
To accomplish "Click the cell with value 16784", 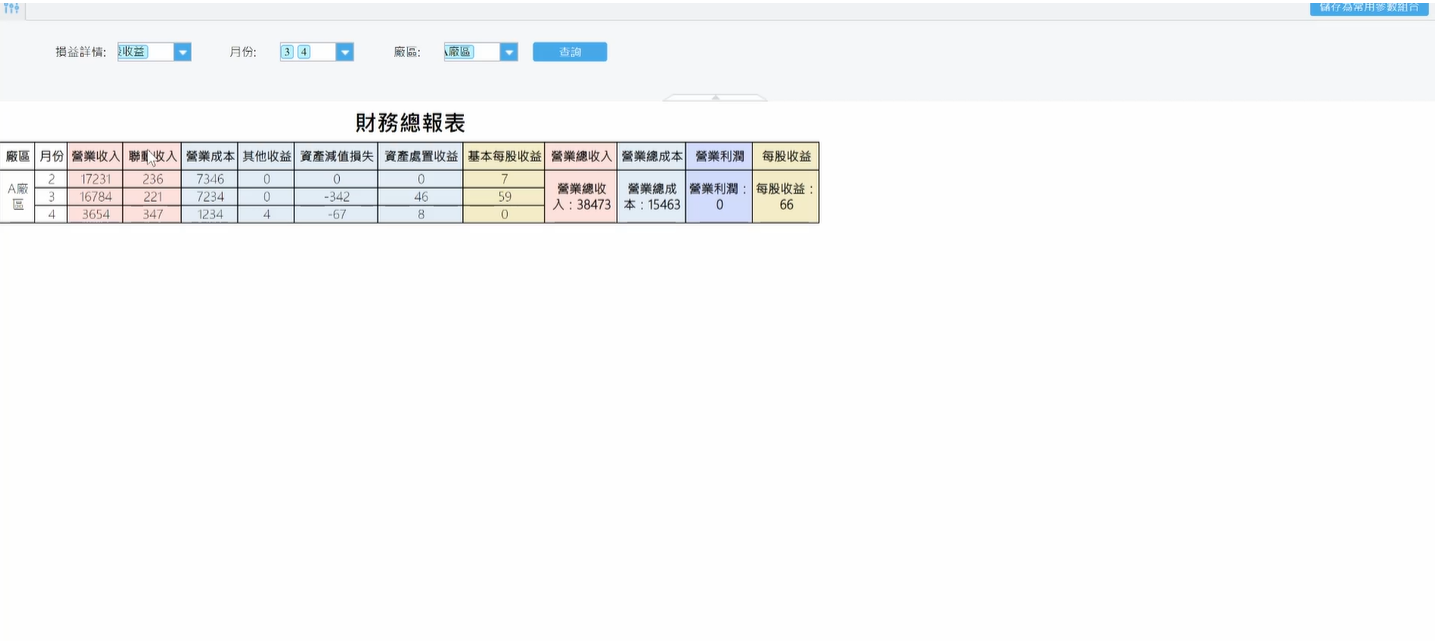I will pos(95,197).
